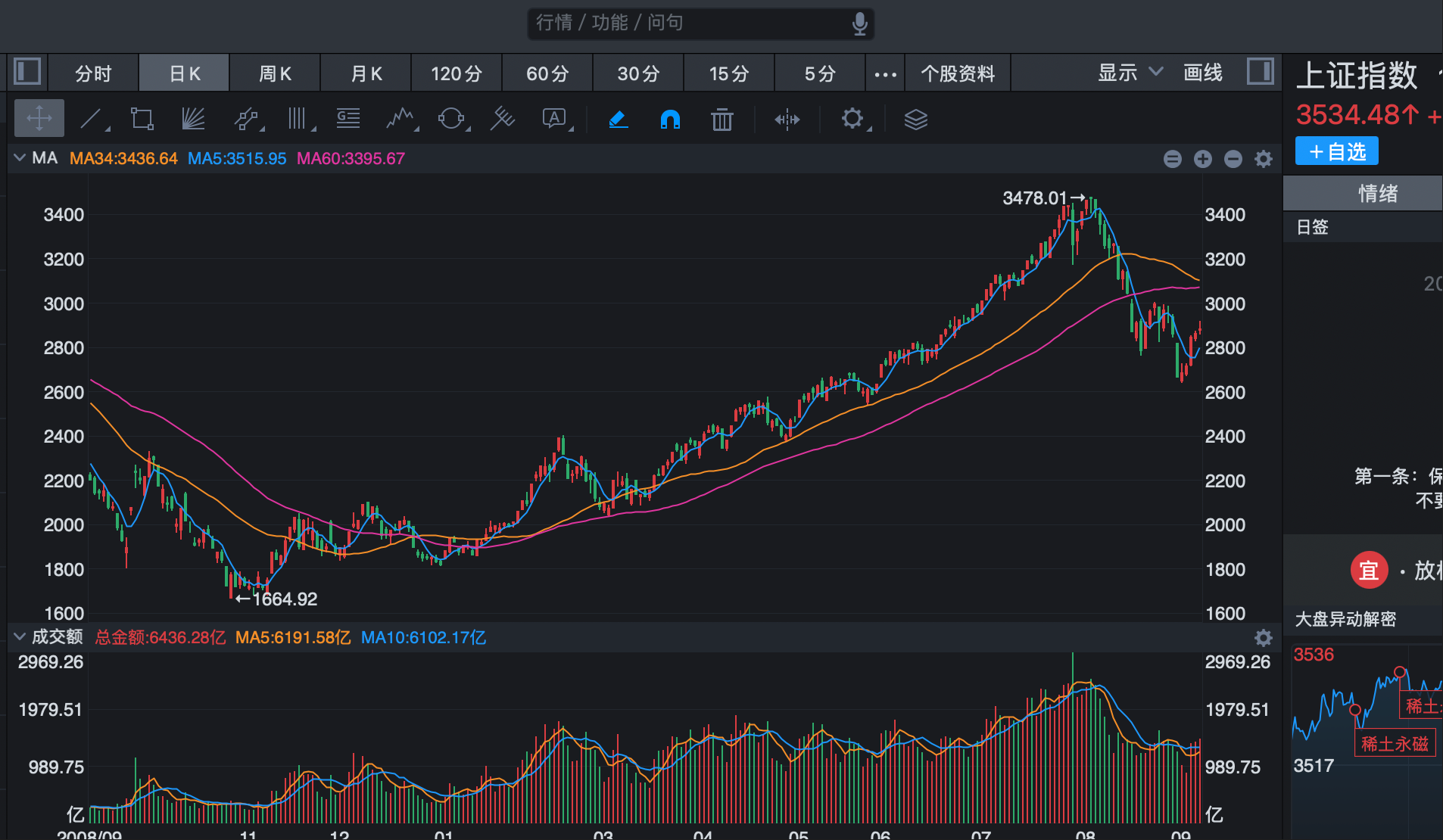Click the 上证指数 title
Screen dimensions: 1443x840
1357,76
